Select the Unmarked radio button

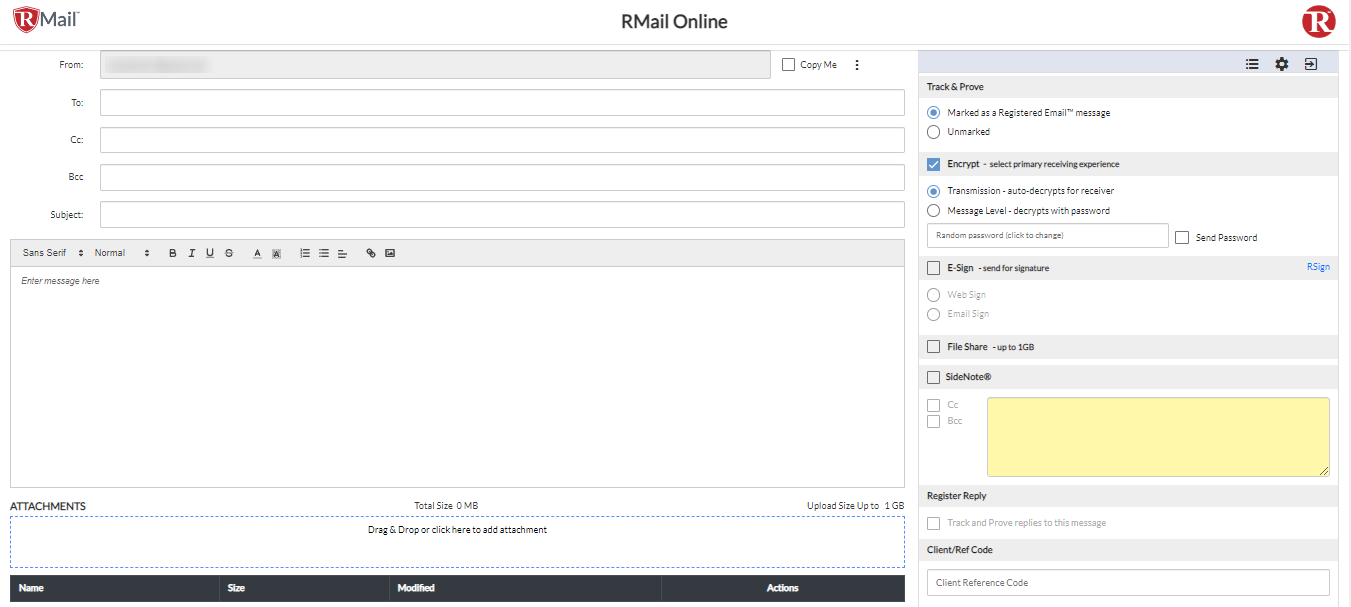click(x=932, y=131)
